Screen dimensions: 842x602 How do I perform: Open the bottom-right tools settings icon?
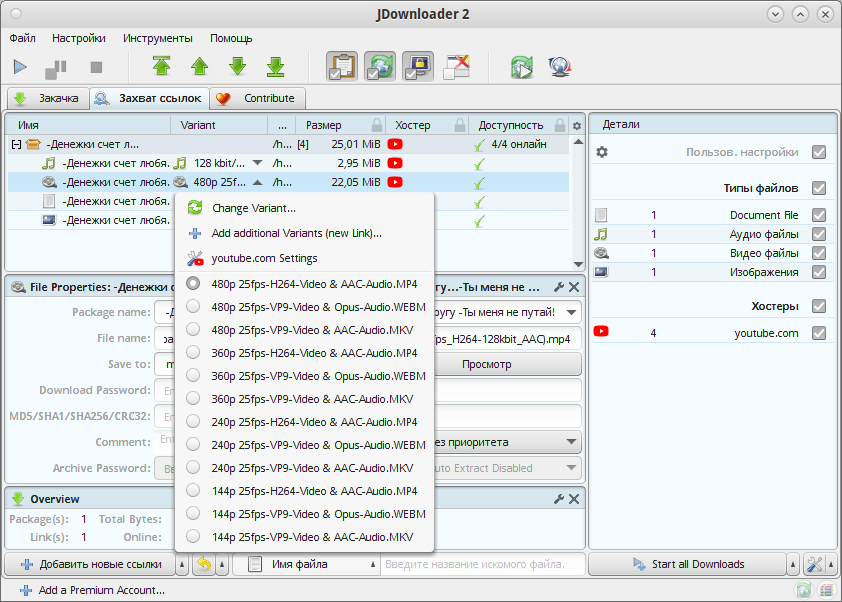point(815,564)
